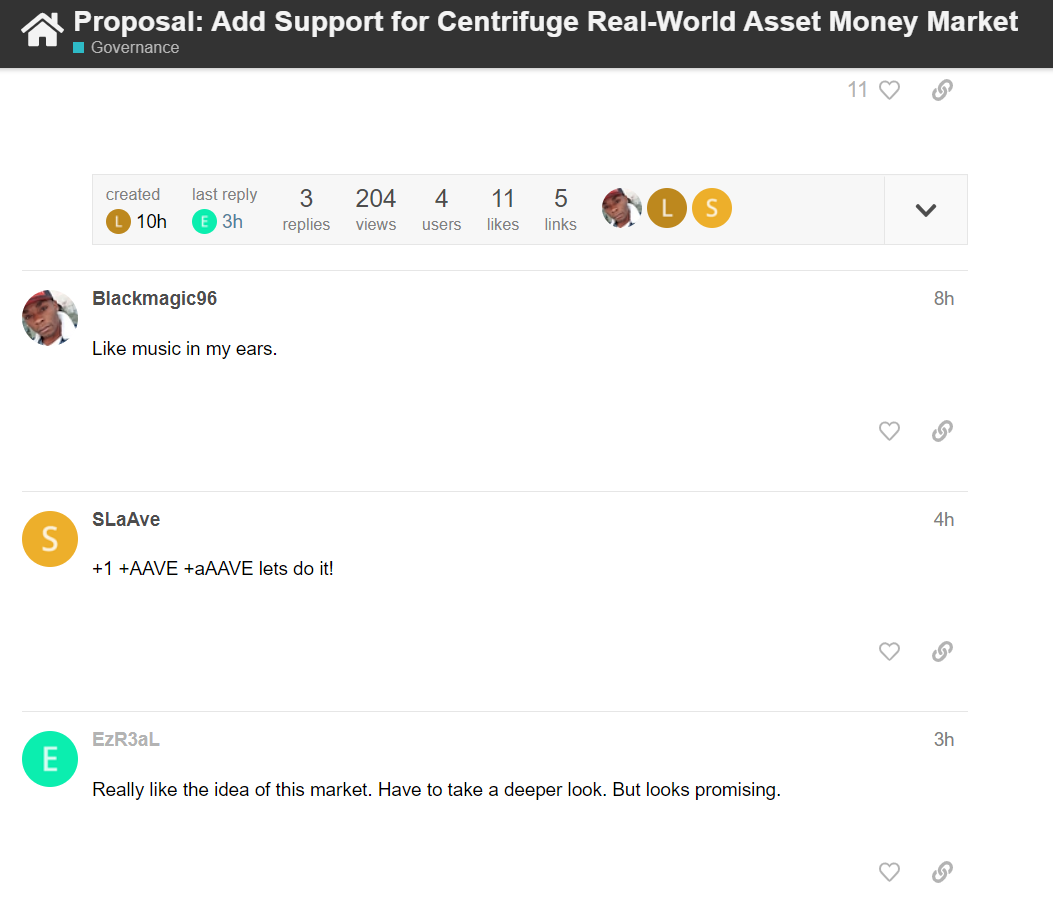Click the 5 links count in topic summary

coord(560,208)
